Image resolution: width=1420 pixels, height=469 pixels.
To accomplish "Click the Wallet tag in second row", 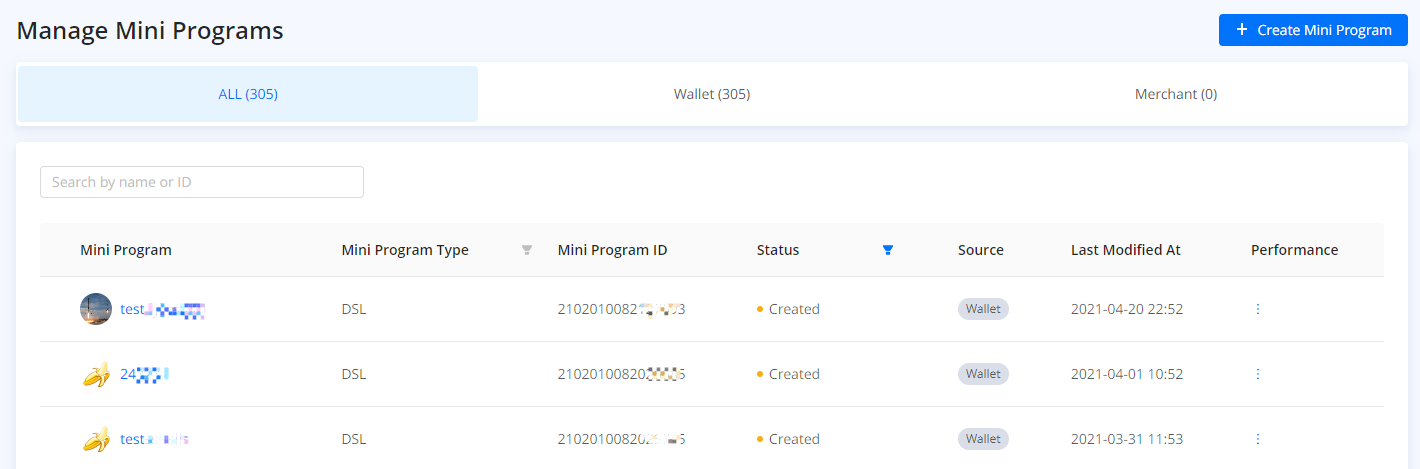I will (983, 374).
